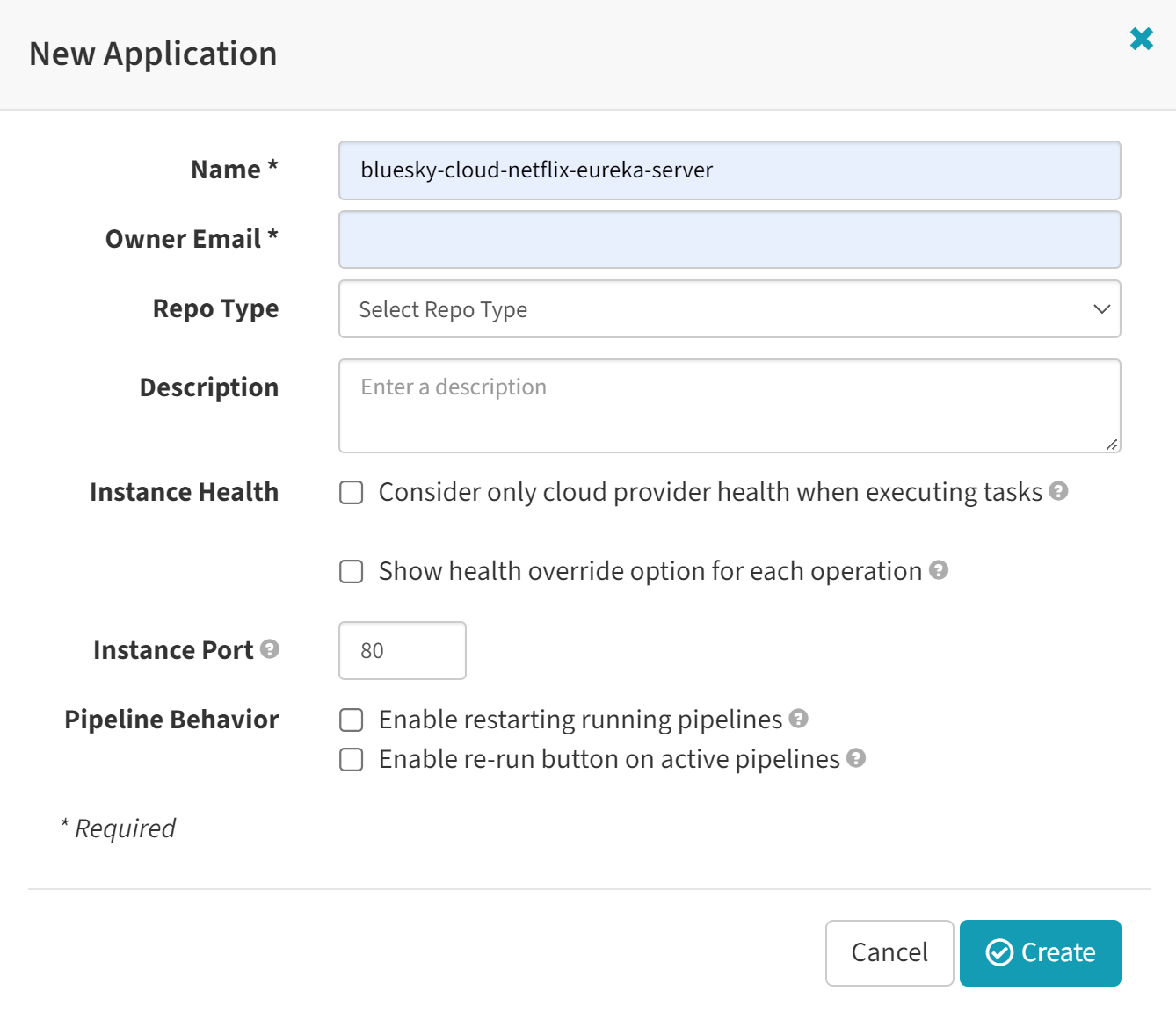Click into the Description textarea
The height and width of the screenshot is (1013, 1176).
click(730, 406)
